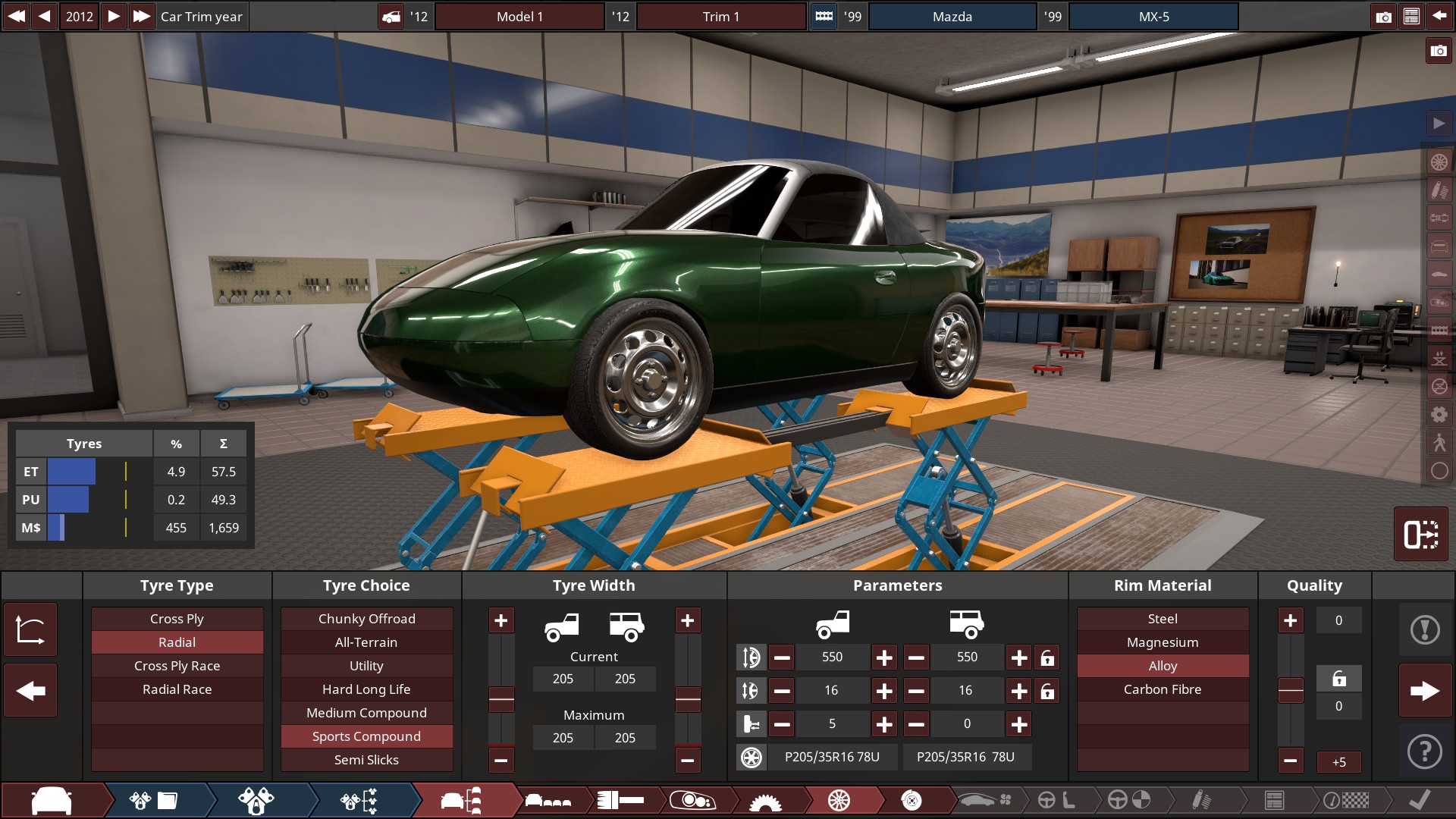Choose All-Terrain tyres
This screenshot has height=819, width=1456.
(366, 642)
